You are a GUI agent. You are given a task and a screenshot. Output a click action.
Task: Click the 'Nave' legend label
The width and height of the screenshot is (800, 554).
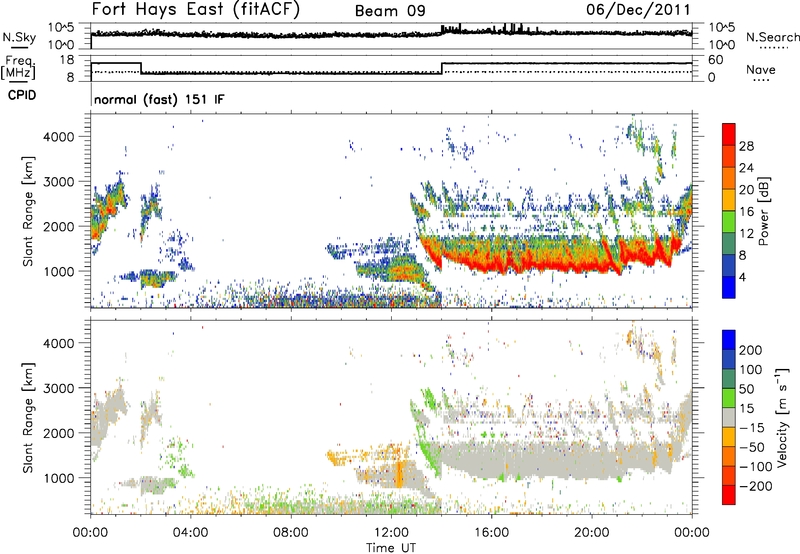coord(761,70)
